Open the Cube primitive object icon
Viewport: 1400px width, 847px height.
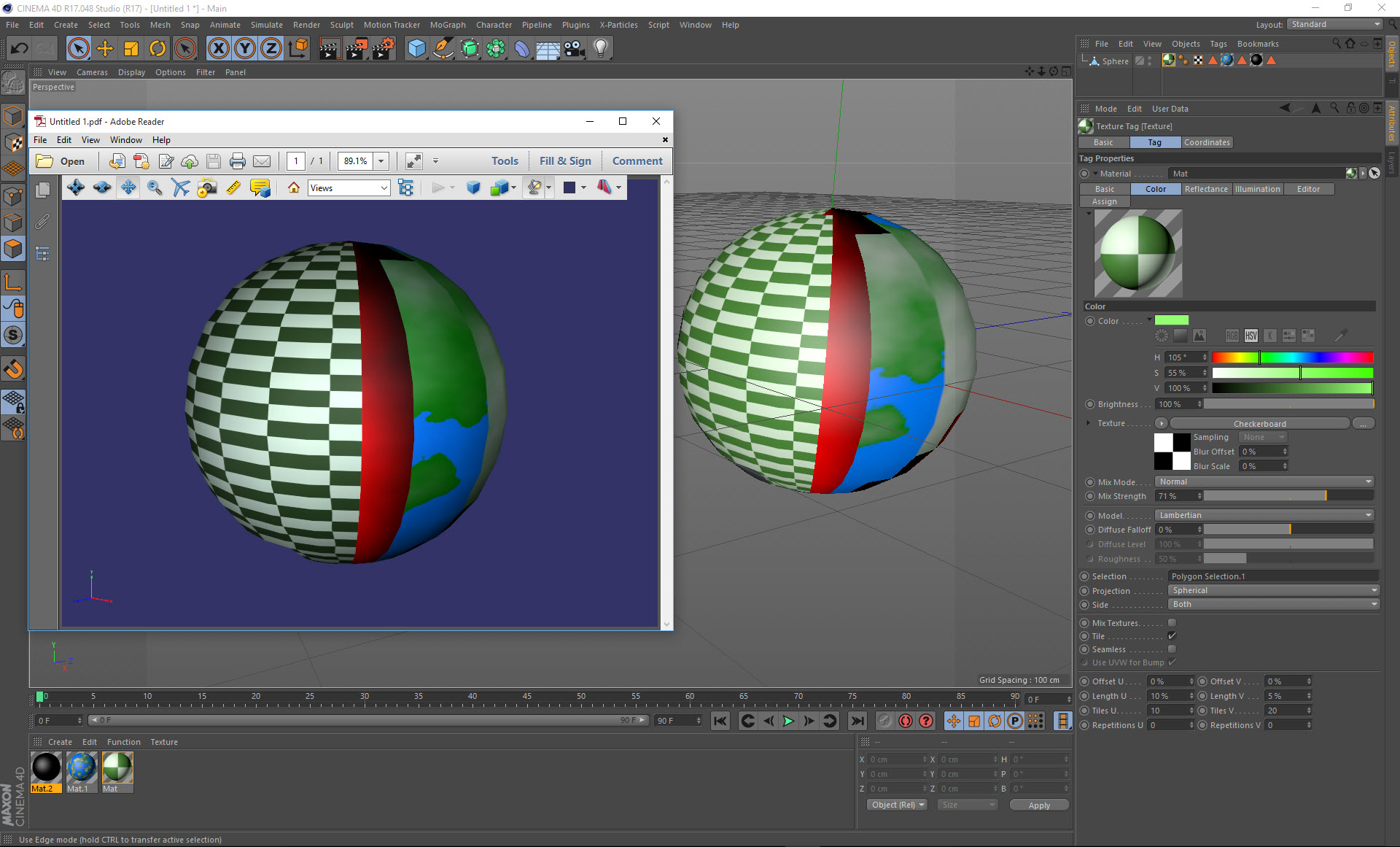[416, 49]
